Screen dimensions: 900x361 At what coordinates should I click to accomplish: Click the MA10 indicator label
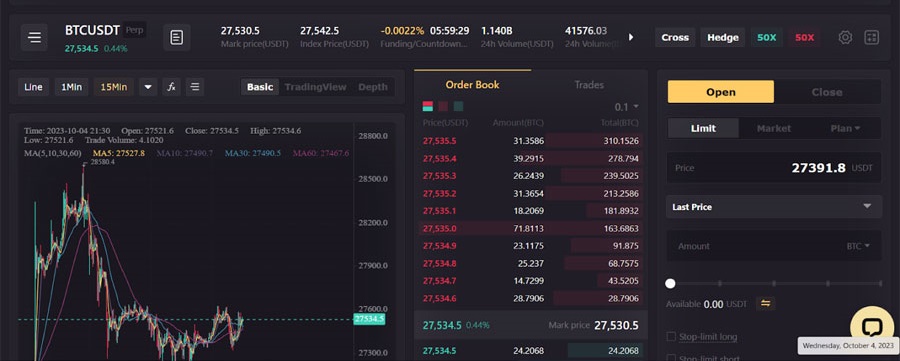pyautogui.click(x=185, y=153)
